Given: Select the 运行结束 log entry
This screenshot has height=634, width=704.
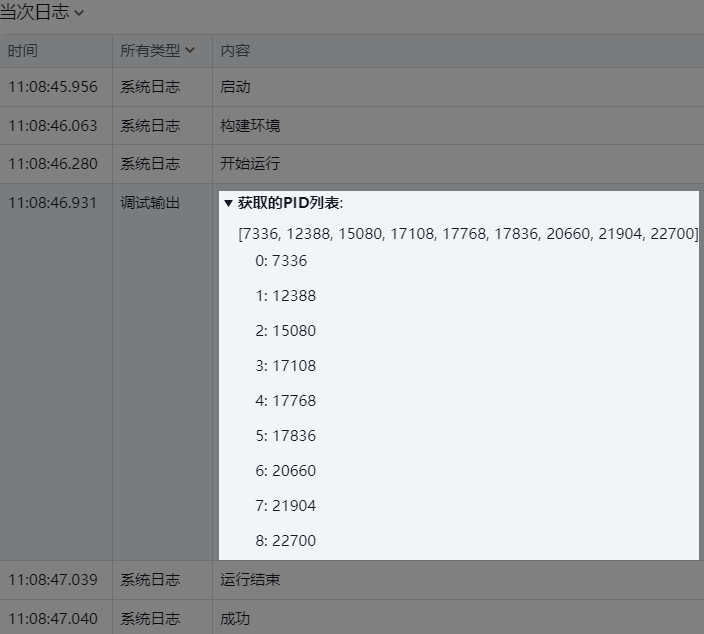Looking at the screenshot, I should [x=250, y=580].
